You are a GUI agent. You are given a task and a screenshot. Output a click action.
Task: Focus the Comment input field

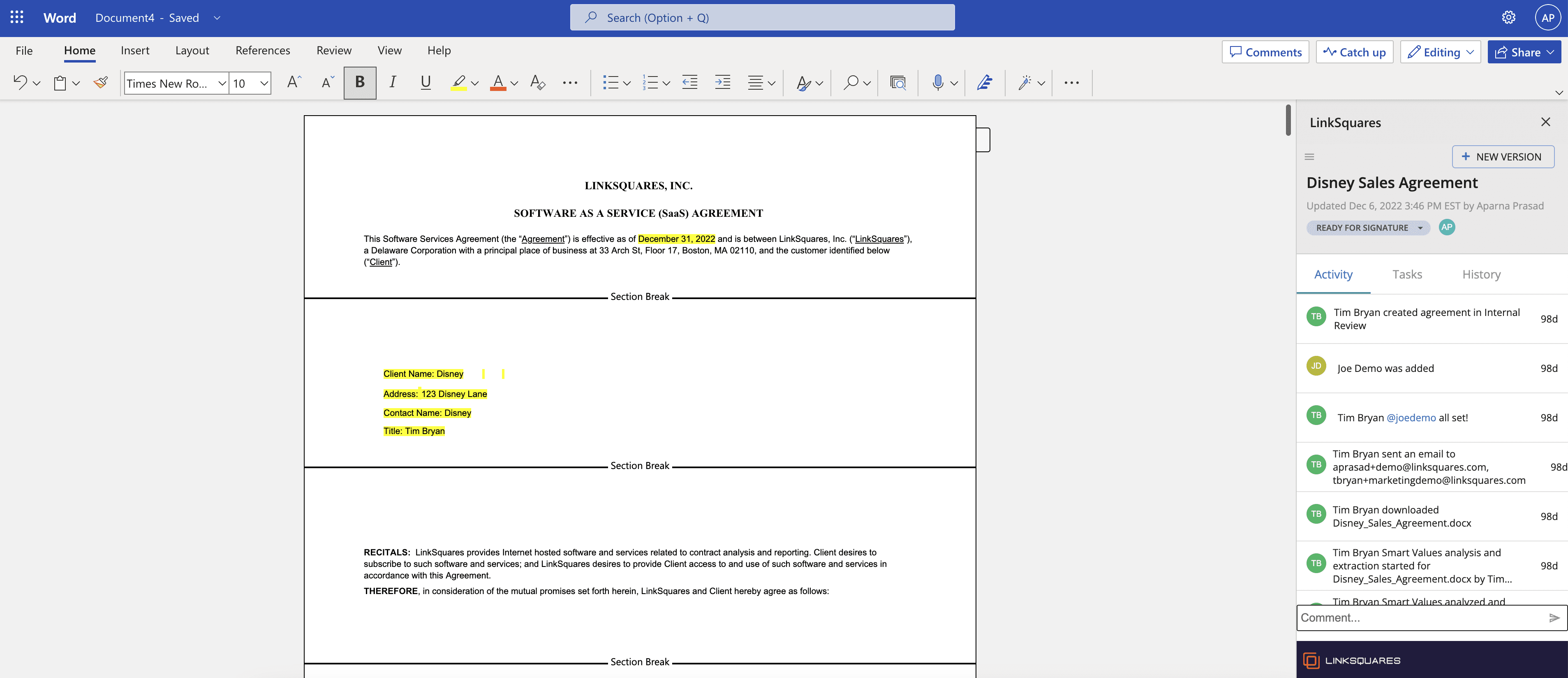click(1421, 618)
